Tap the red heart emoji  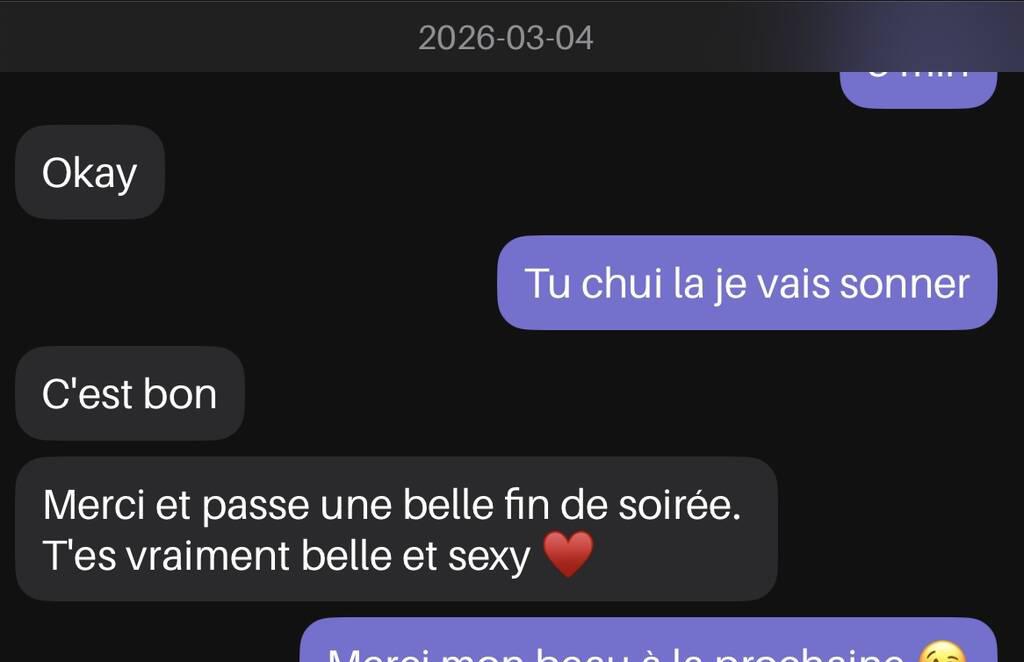[x=568, y=555]
